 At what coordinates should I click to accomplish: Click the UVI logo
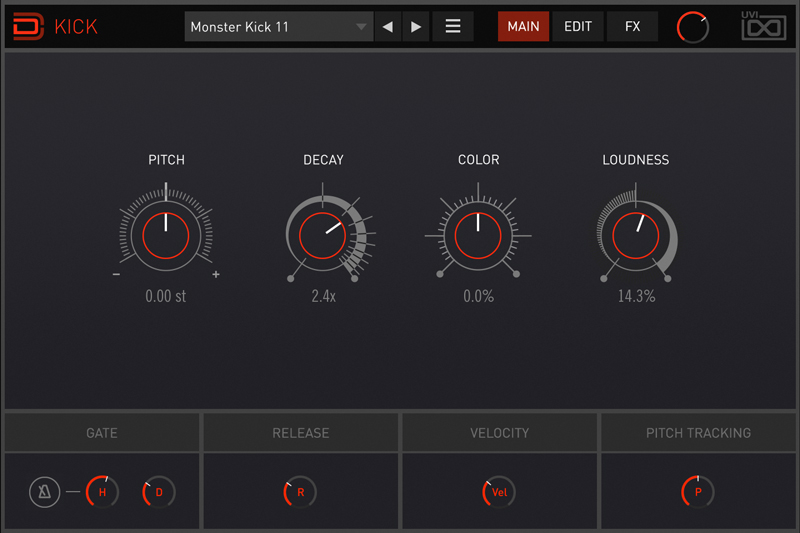763,26
